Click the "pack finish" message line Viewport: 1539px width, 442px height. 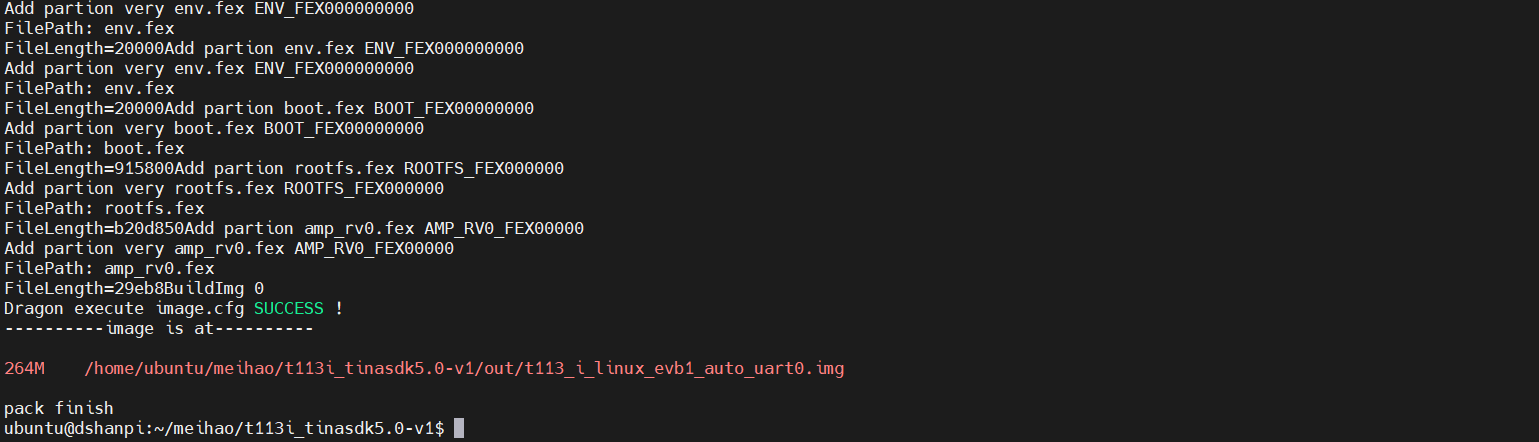coord(59,409)
